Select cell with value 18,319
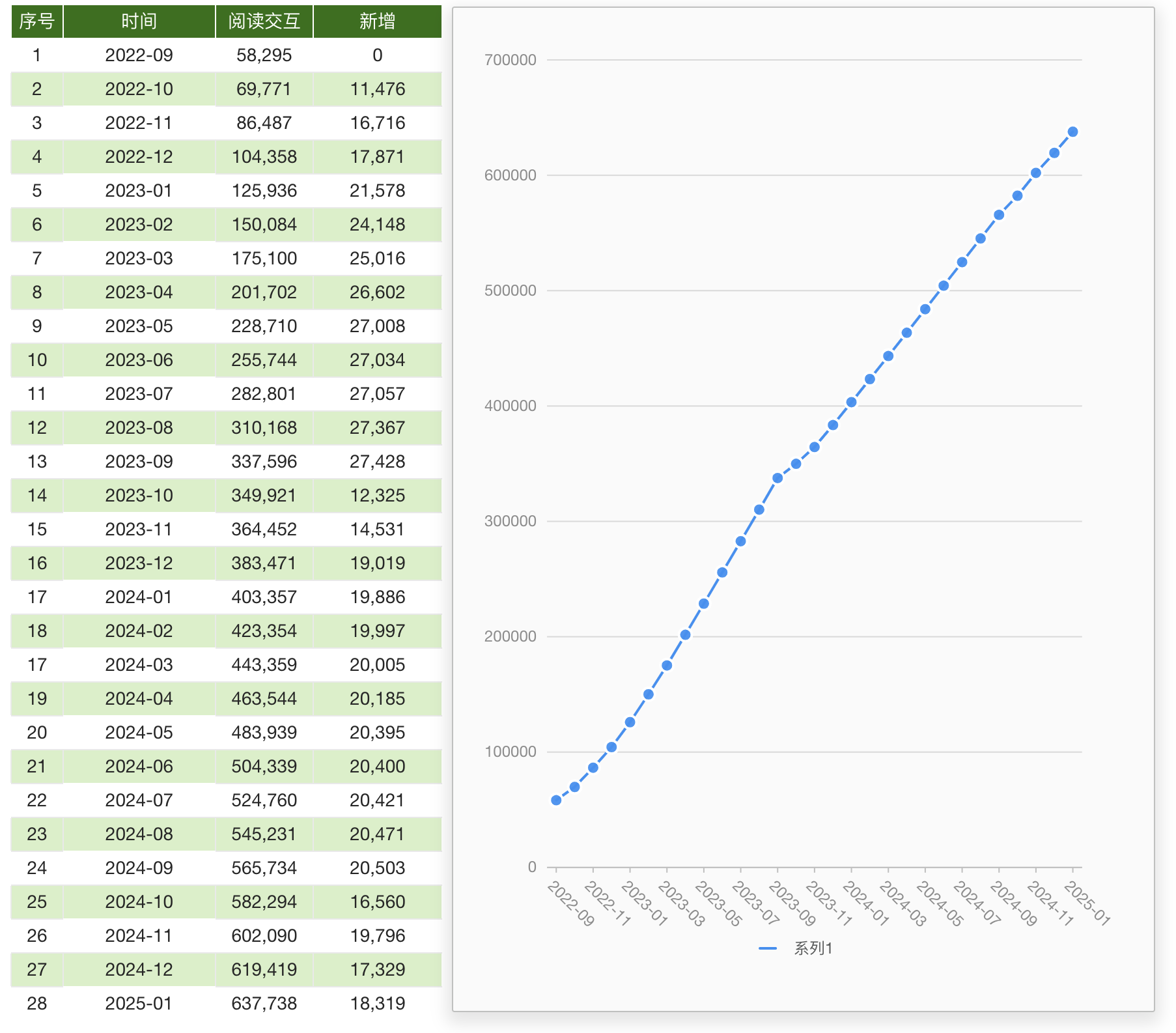This screenshot has height=1033, width=1176. [x=378, y=1004]
